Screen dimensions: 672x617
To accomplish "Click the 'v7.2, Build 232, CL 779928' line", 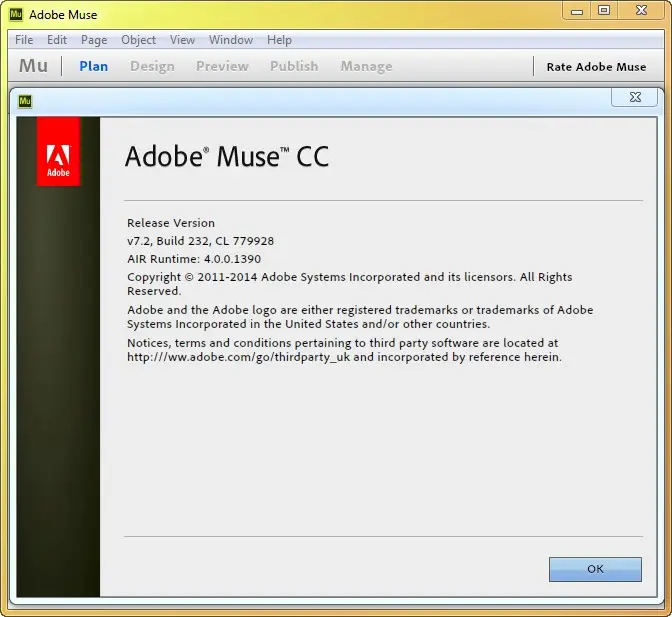I will [x=200, y=241].
